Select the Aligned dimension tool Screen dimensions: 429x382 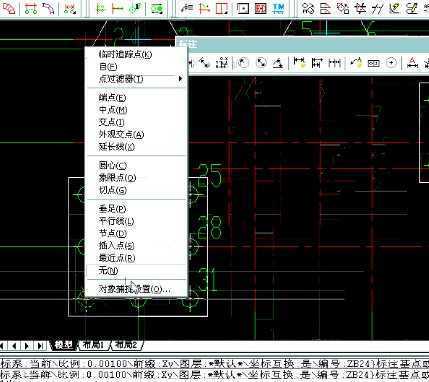[x=204, y=62]
